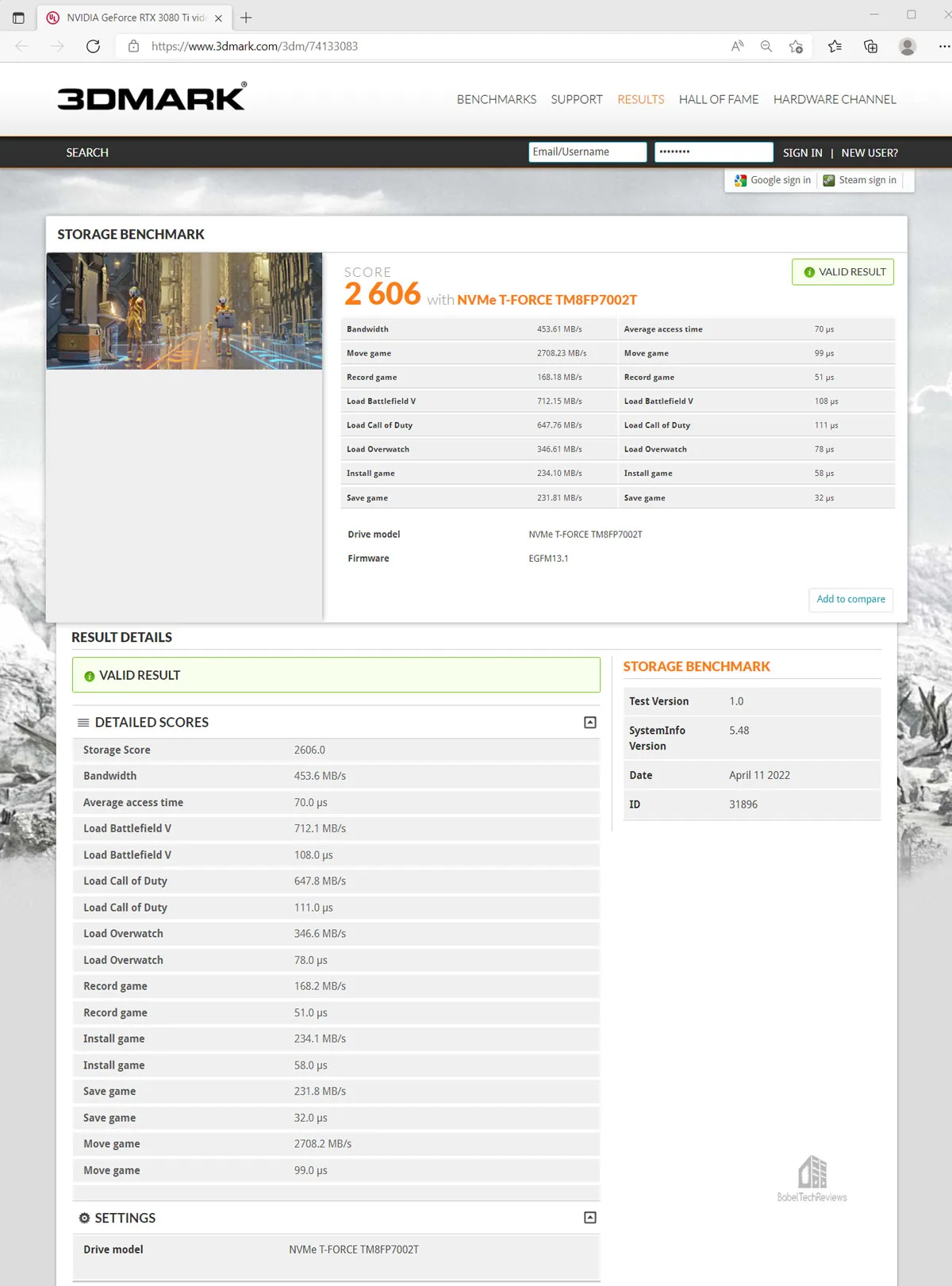Click the 2 606 score value
This screenshot has height=1286, width=952.
point(382,294)
